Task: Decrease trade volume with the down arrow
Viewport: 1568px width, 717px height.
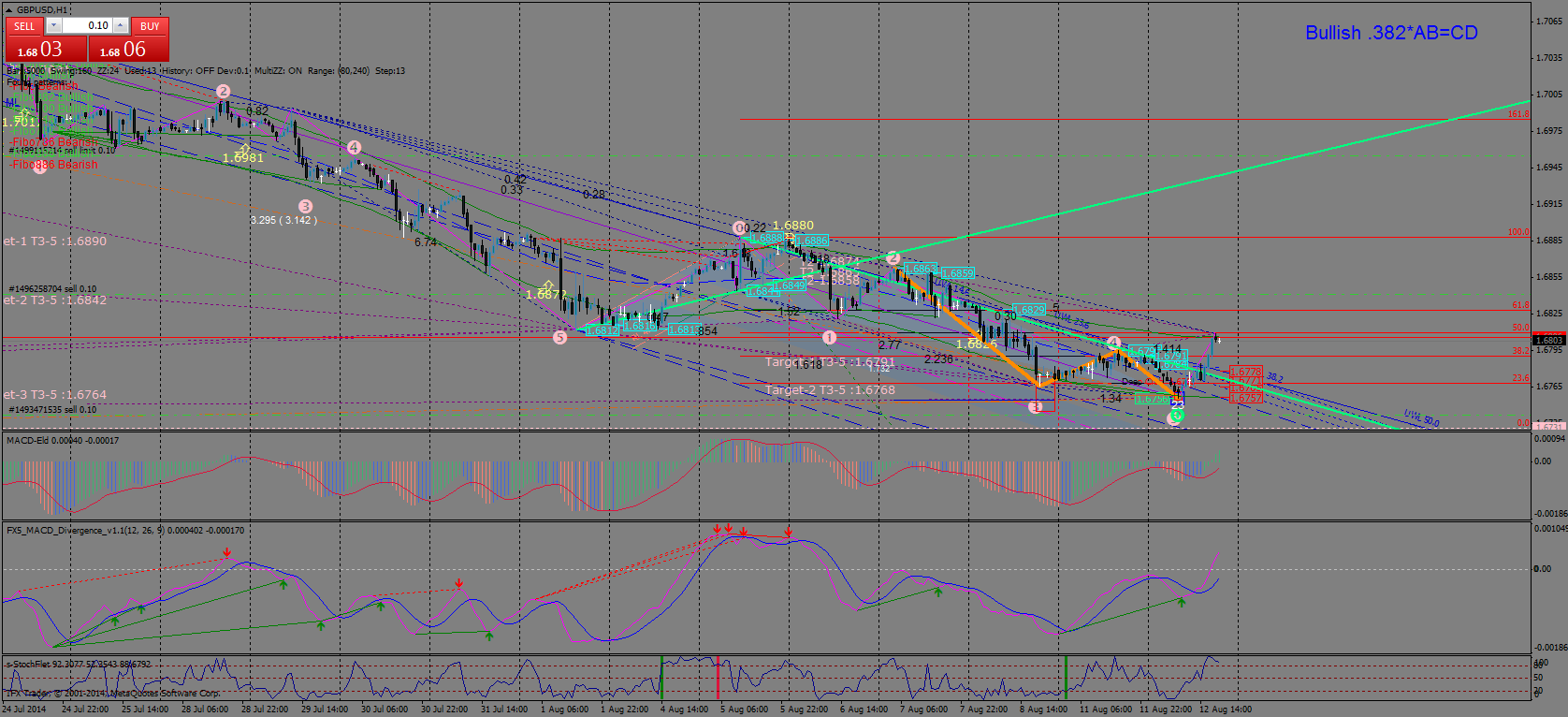Action: point(53,26)
